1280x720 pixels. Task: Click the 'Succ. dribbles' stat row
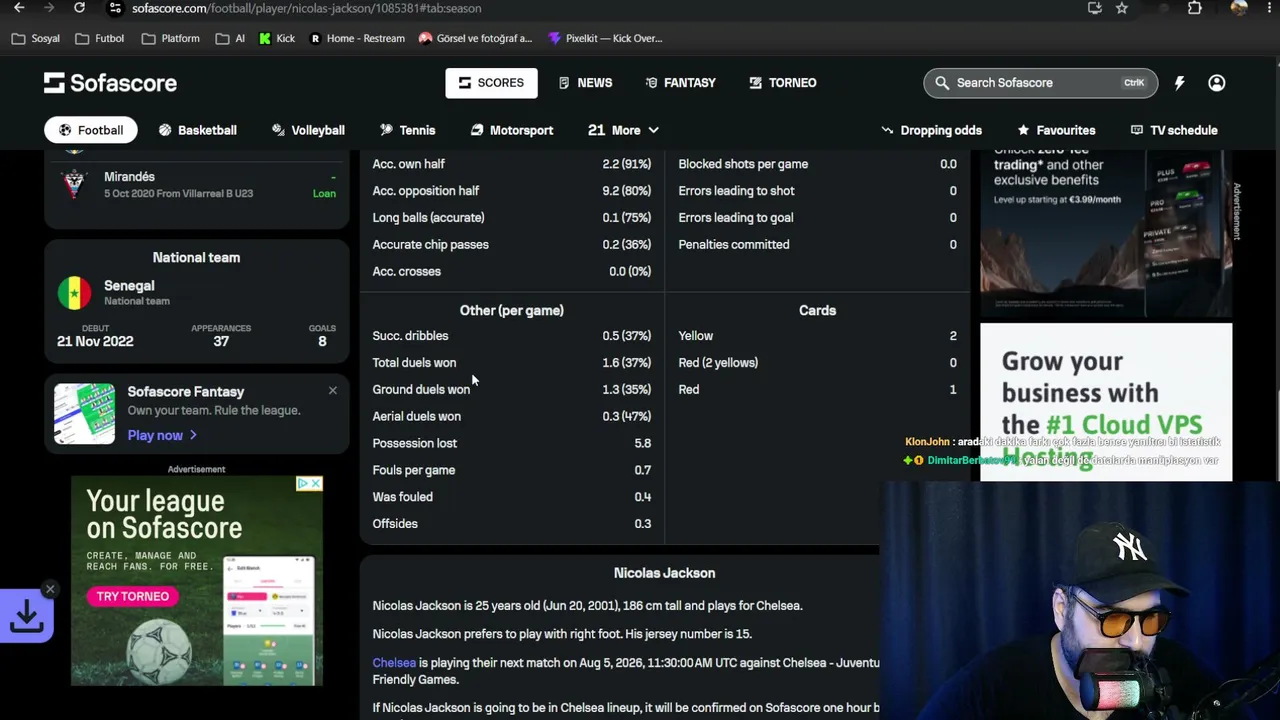tap(512, 336)
